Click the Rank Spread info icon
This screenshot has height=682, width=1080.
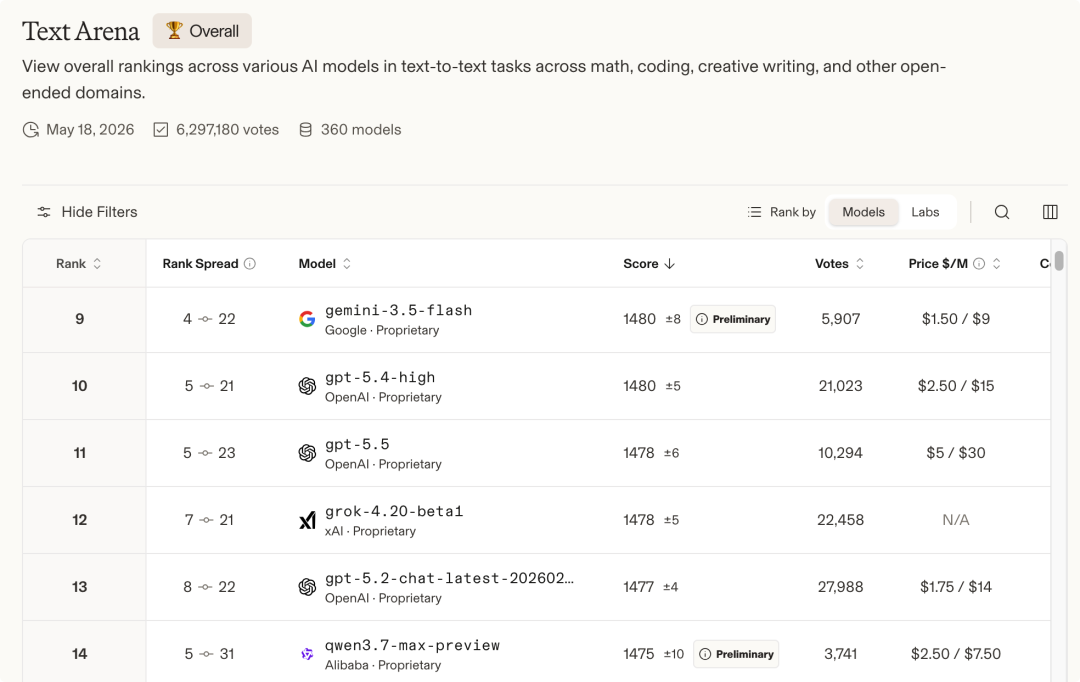pyautogui.click(x=250, y=264)
